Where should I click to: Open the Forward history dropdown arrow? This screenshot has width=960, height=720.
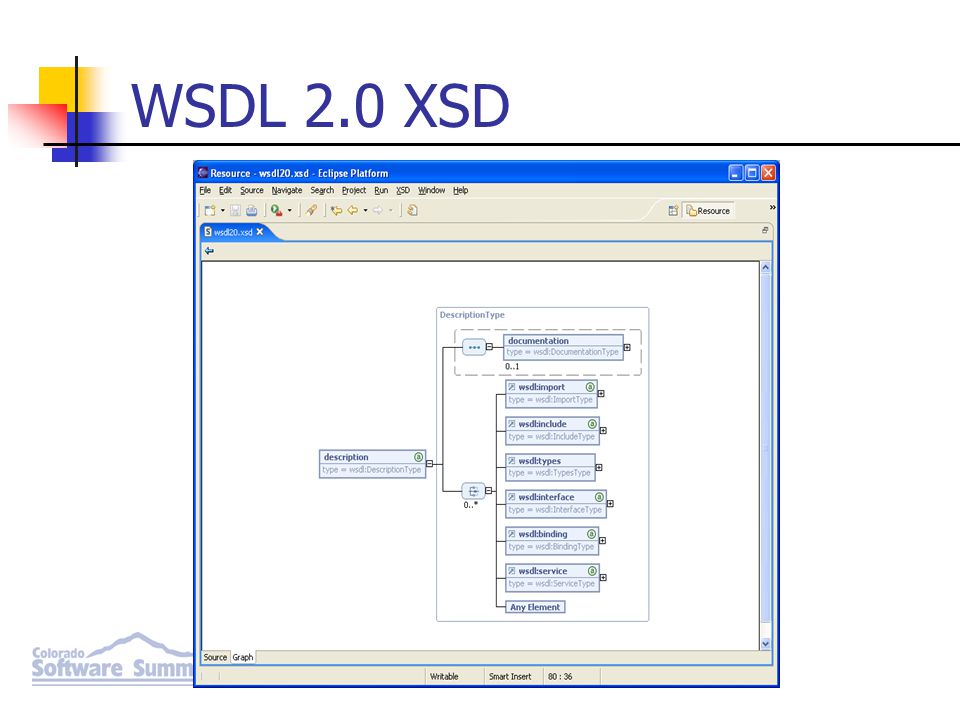[x=391, y=211]
